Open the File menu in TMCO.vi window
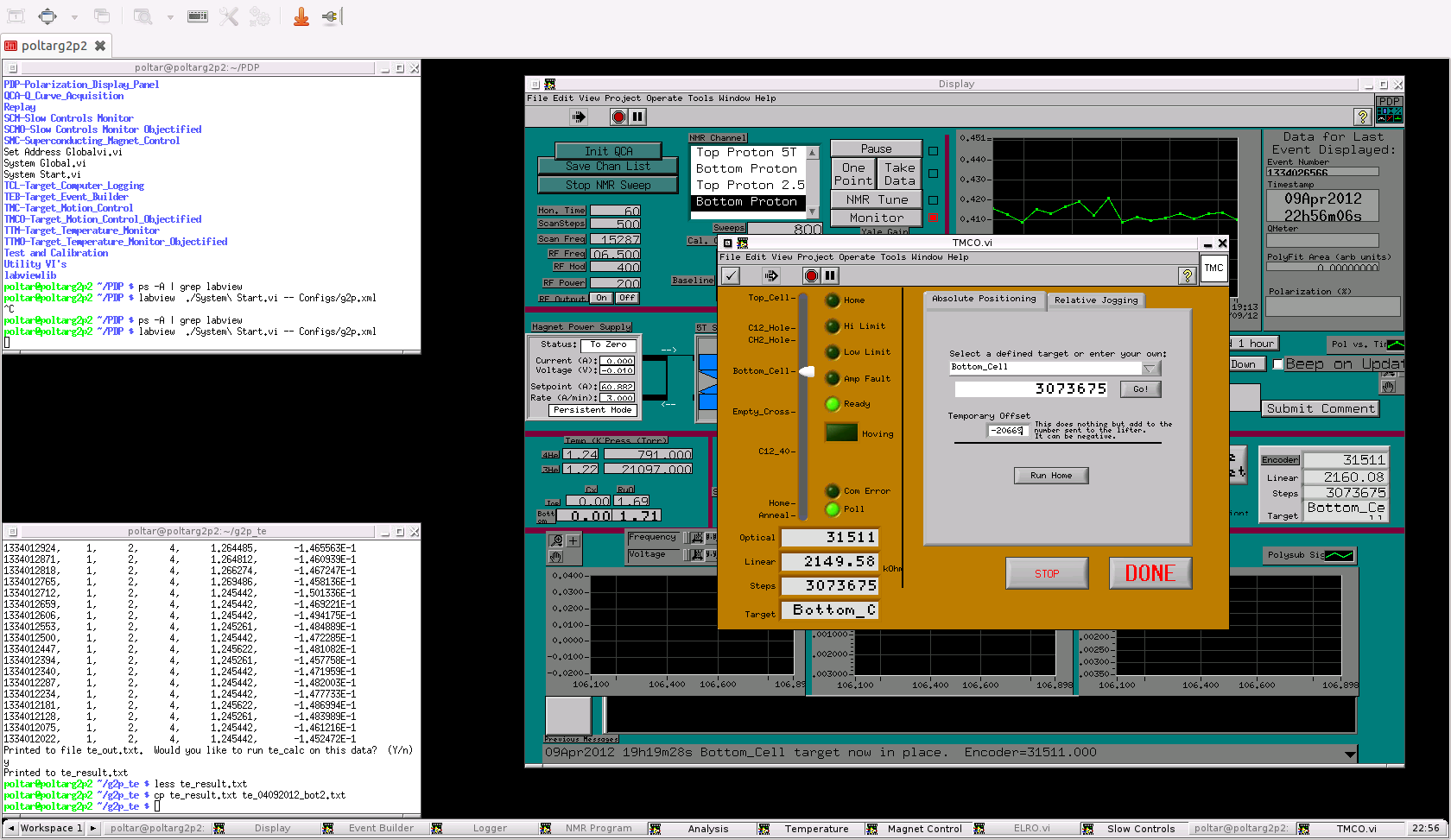This screenshot has width=1451, height=840. pyautogui.click(x=729, y=257)
